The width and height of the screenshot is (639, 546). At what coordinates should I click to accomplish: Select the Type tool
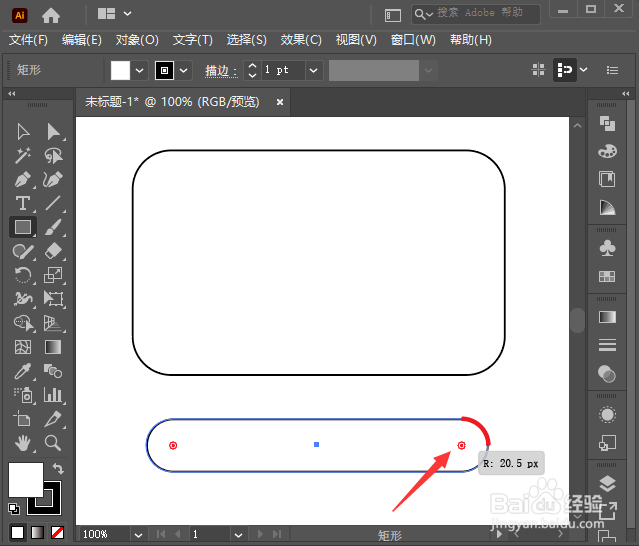(23, 203)
